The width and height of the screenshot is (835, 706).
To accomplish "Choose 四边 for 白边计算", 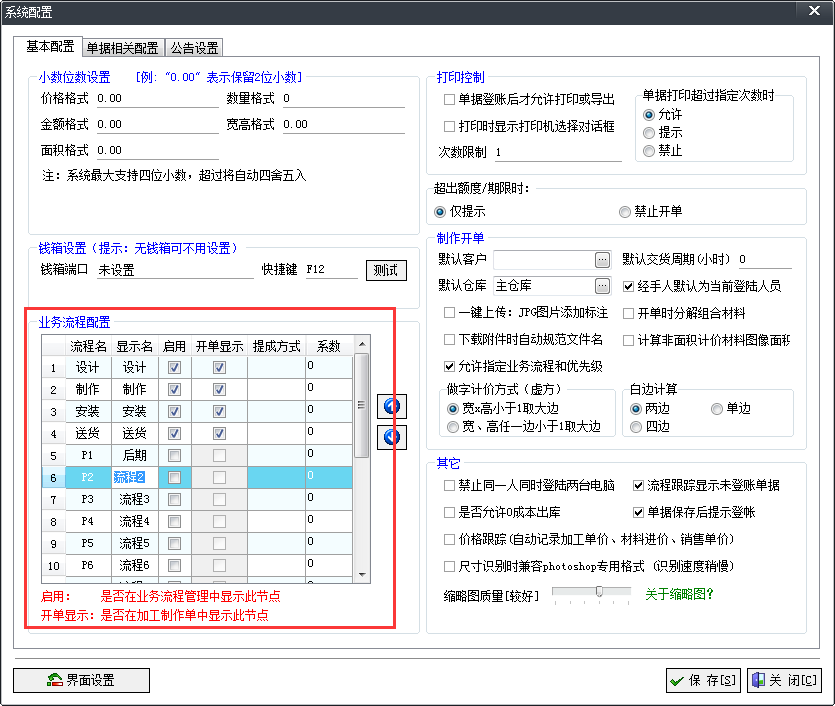I will click(x=636, y=427).
